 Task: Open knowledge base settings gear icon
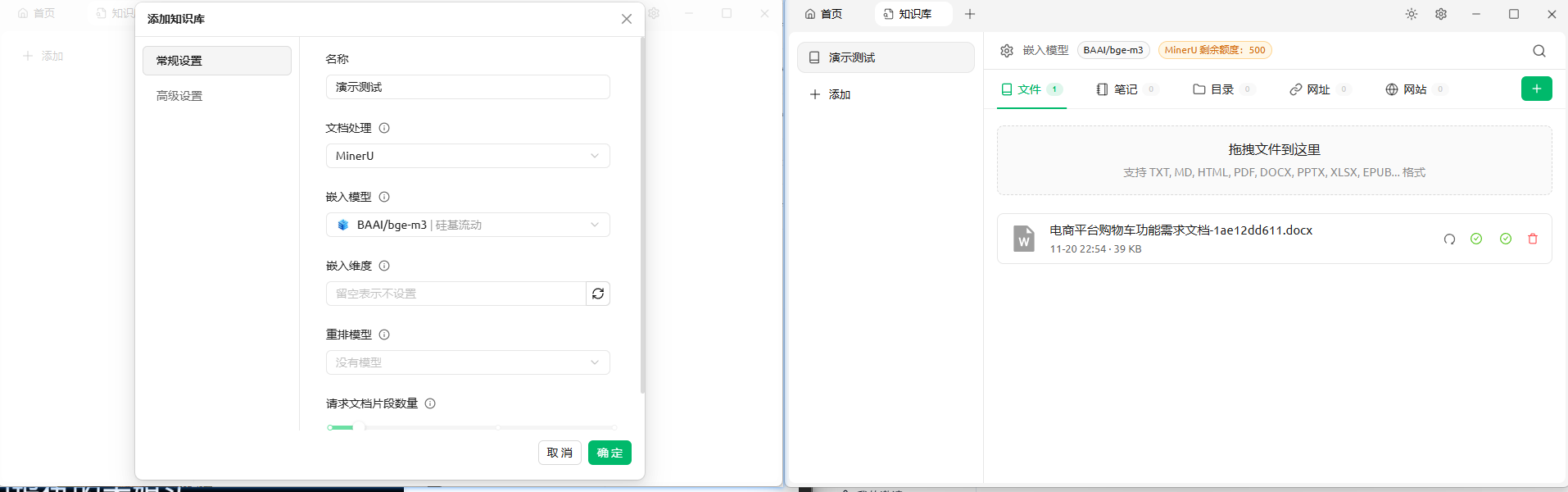(x=1007, y=51)
